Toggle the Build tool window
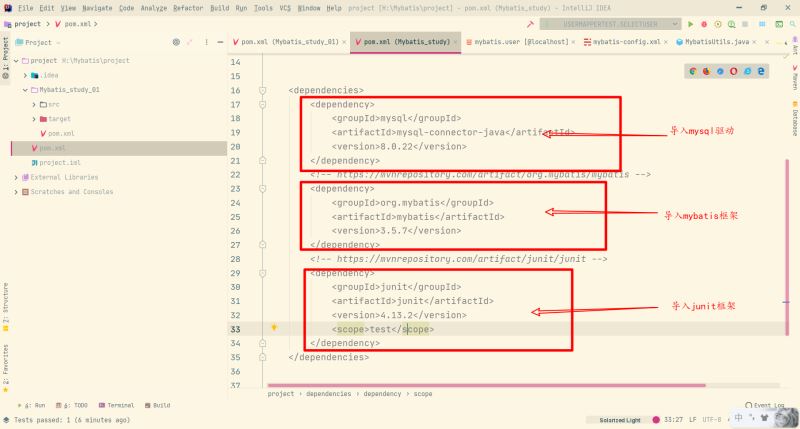 (x=158, y=406)
